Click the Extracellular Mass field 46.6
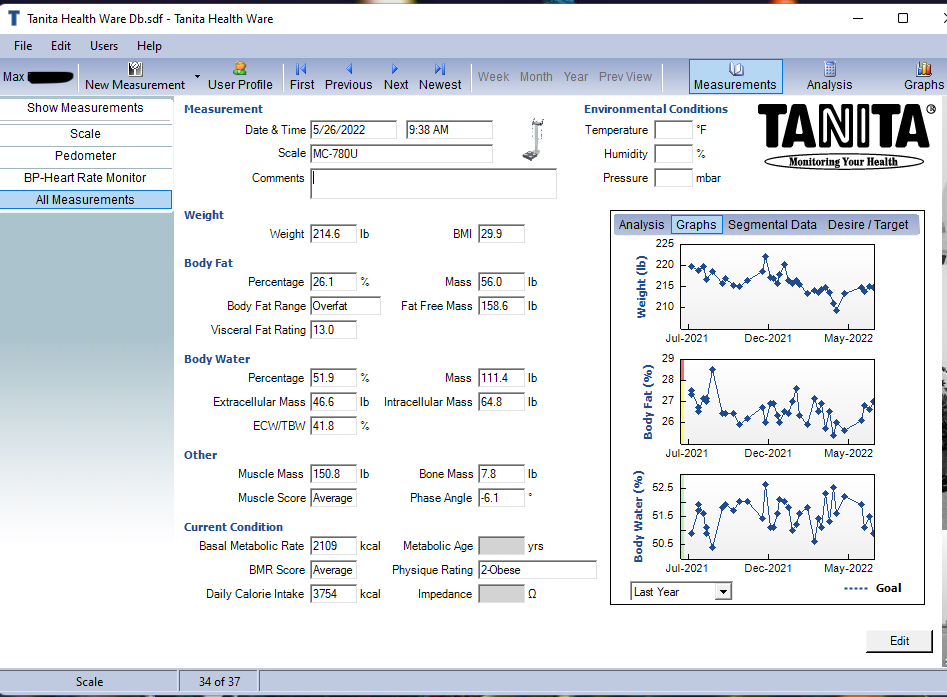 tap(333, 402)
